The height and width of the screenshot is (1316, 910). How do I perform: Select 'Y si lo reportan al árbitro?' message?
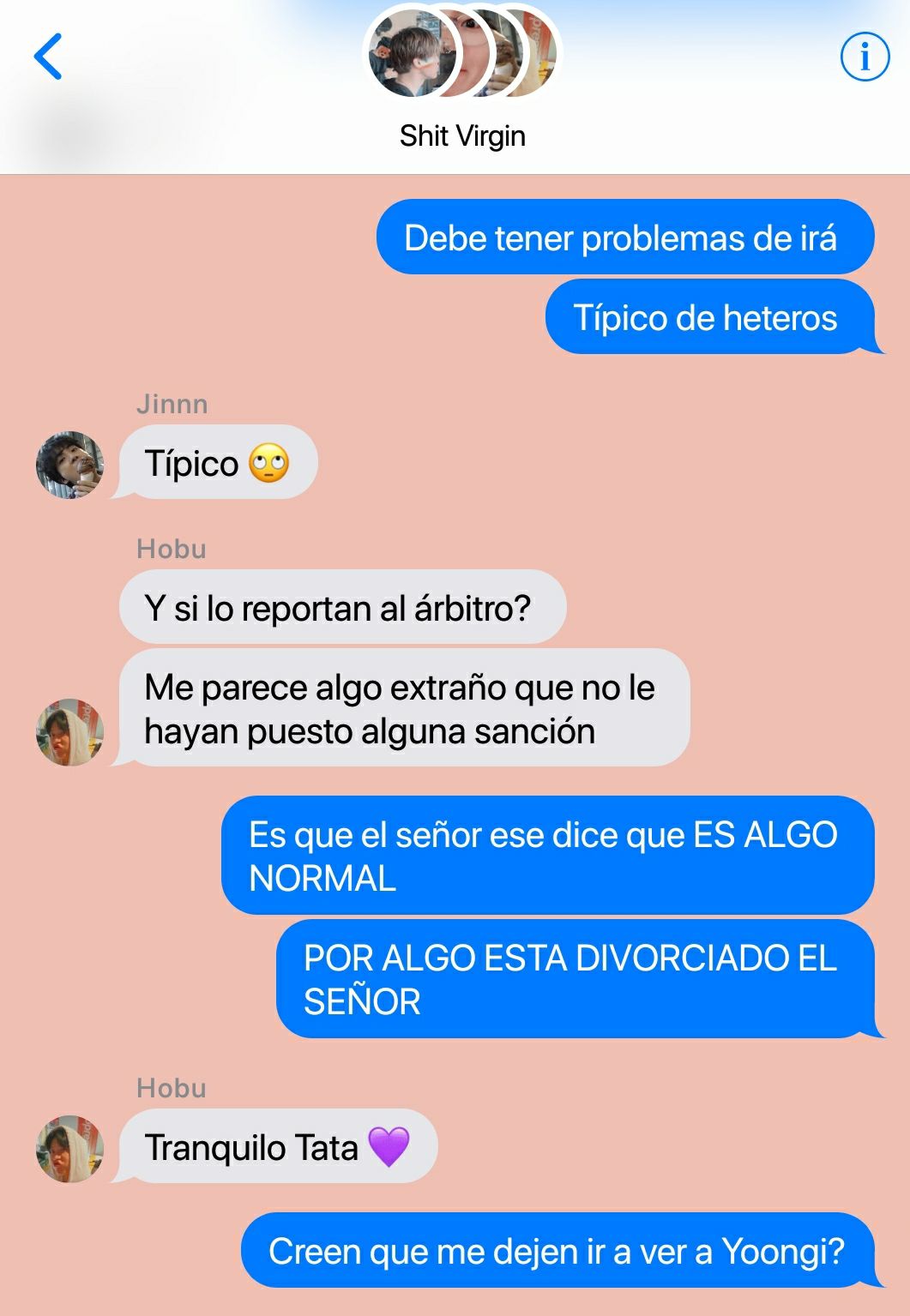(342, 607)
